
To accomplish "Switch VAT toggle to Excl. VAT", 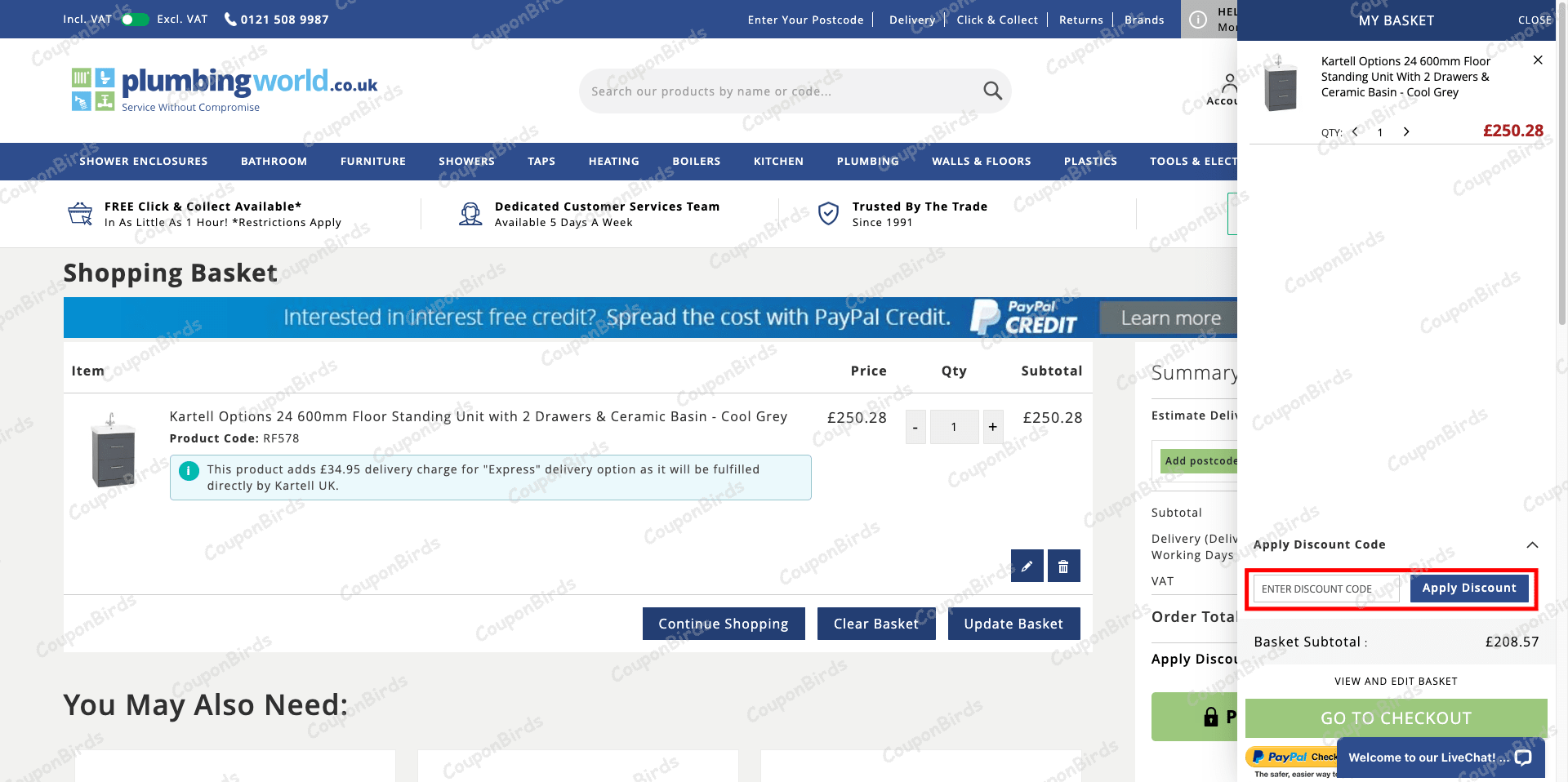I will (136, 19).
